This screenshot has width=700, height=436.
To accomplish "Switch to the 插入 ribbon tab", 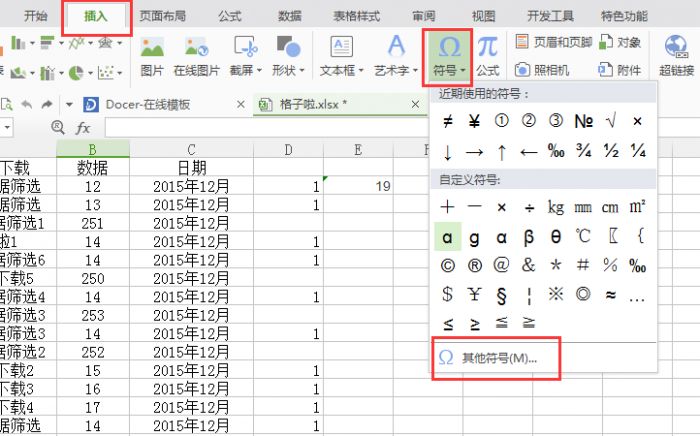I will coord(96,17).
